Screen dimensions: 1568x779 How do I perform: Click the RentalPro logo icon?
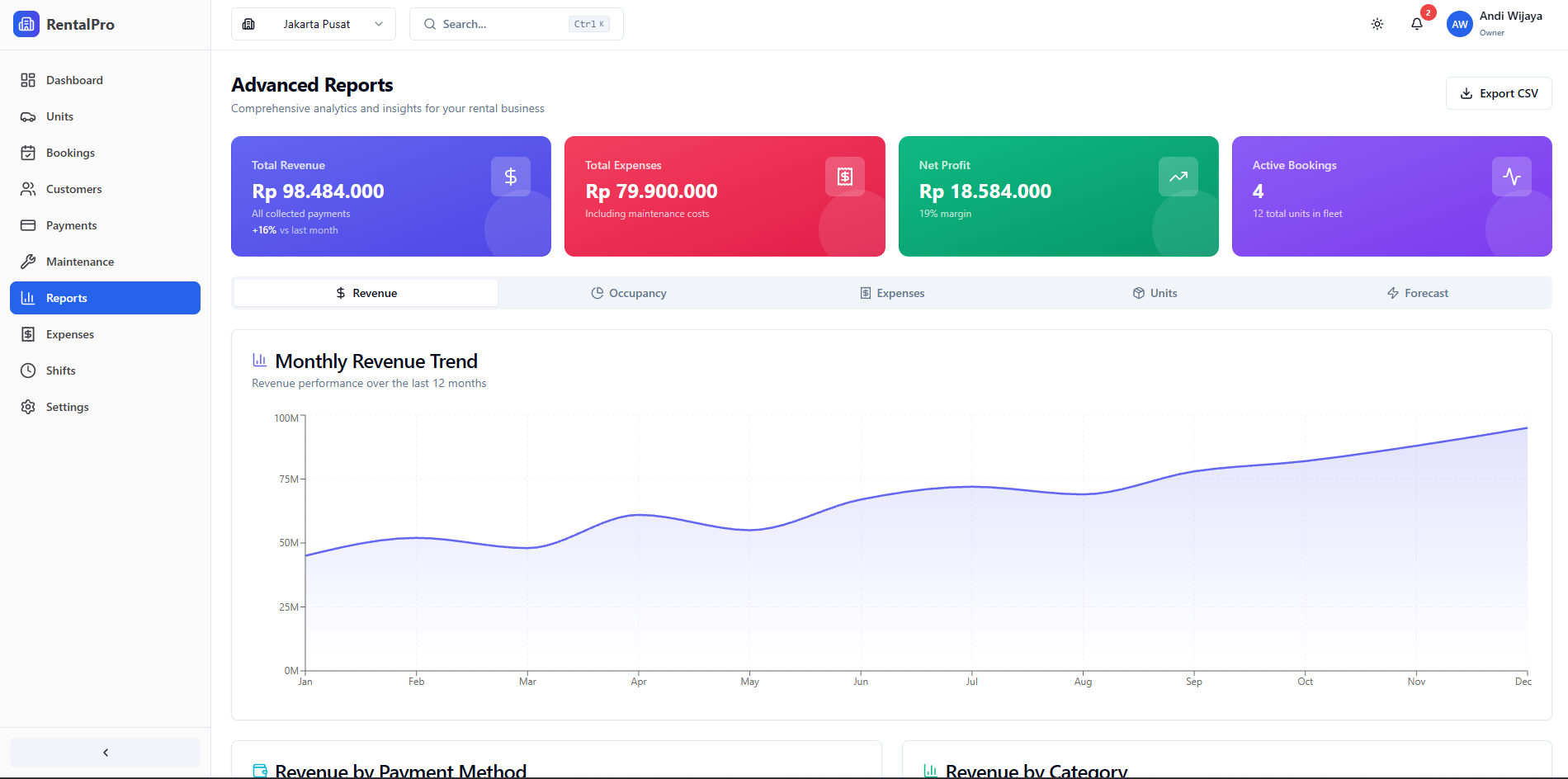coord(26,24)
